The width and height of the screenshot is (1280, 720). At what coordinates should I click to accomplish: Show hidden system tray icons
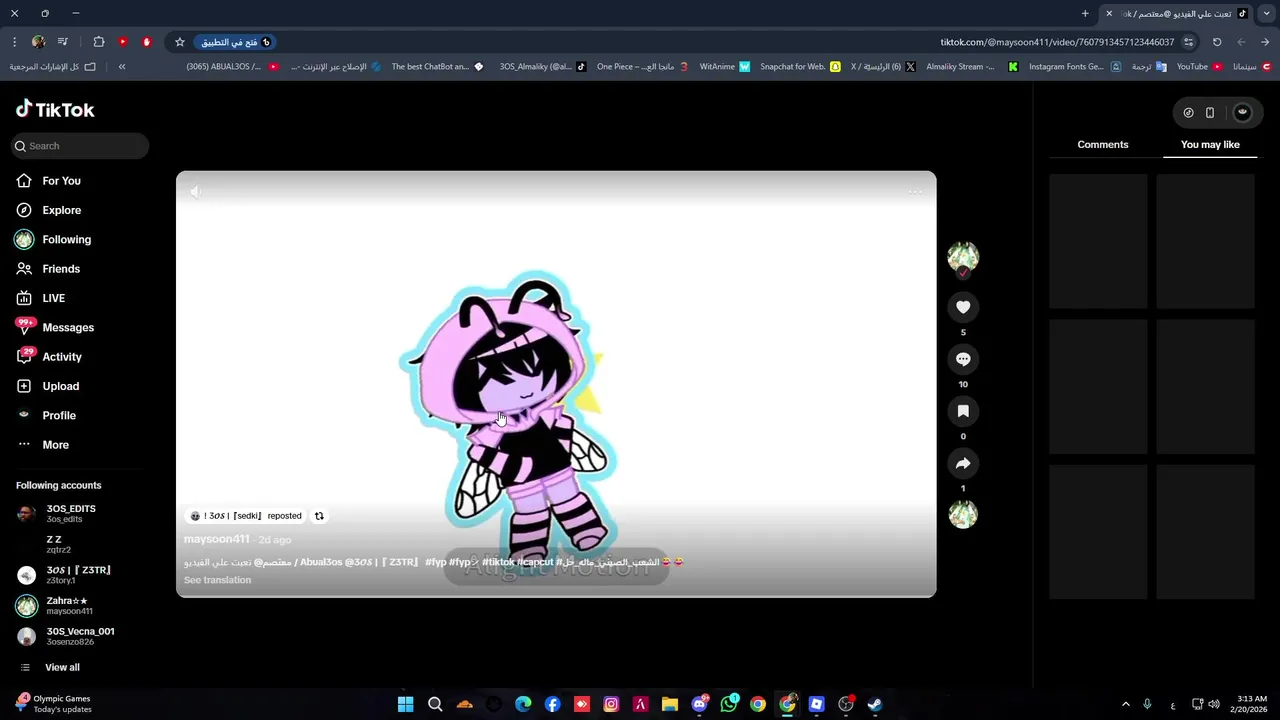pos(1125,704)
